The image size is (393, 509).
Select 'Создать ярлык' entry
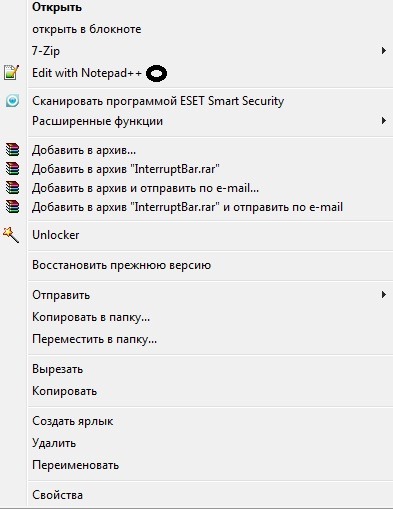(x=73, y=421)
